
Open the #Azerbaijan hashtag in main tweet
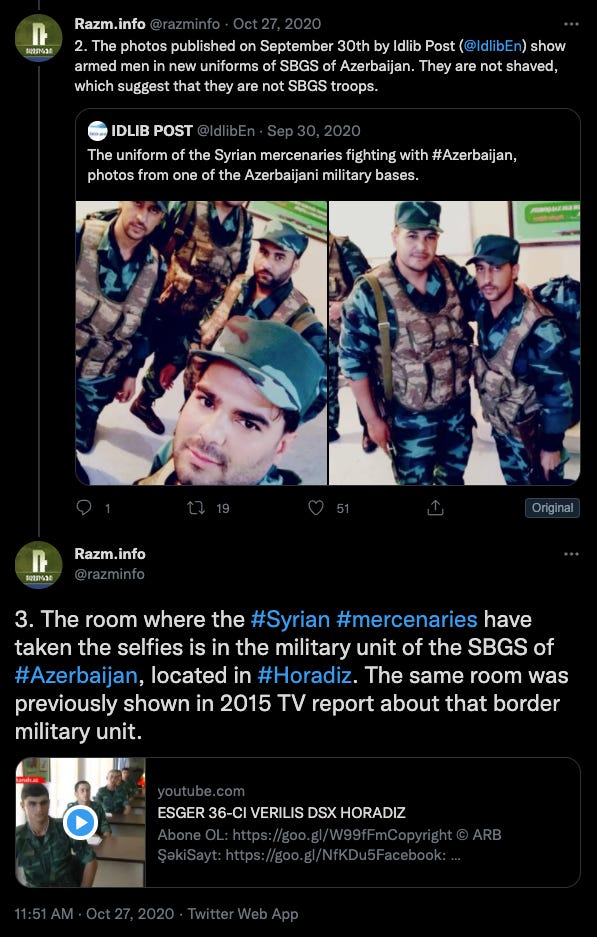click(x=76, y=675)
